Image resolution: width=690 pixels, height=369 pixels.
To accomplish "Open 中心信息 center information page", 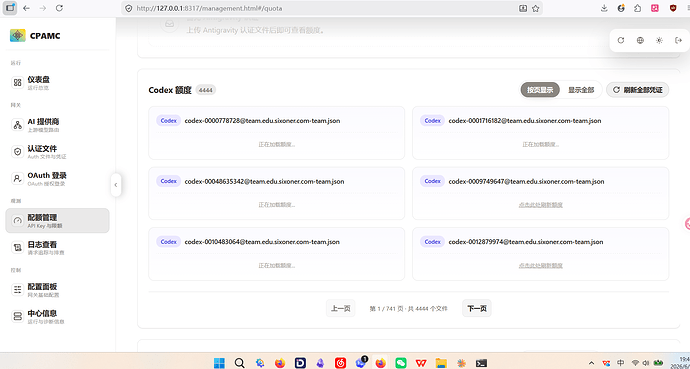I will (x=57, y=317).
